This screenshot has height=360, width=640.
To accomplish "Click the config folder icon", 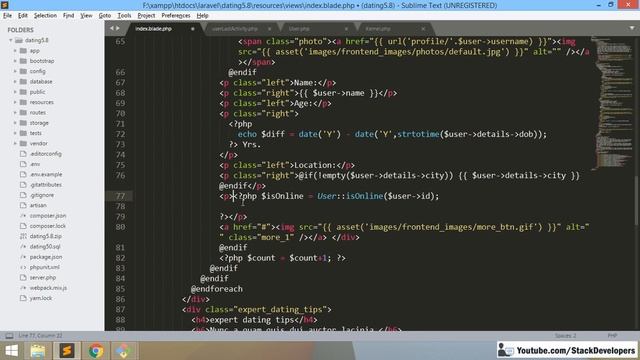I will 23,71.
